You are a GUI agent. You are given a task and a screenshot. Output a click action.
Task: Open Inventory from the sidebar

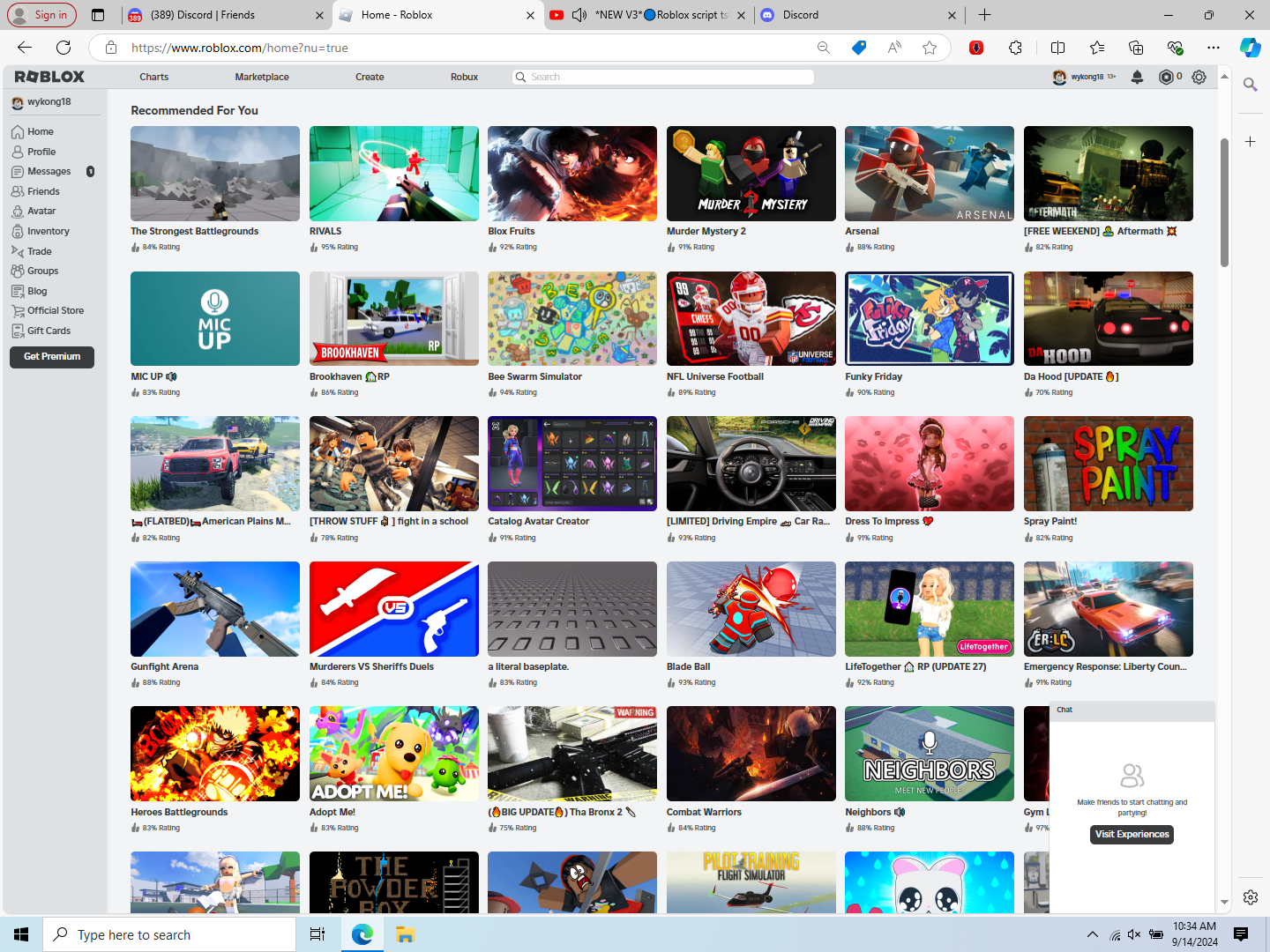tap(40, 231)
